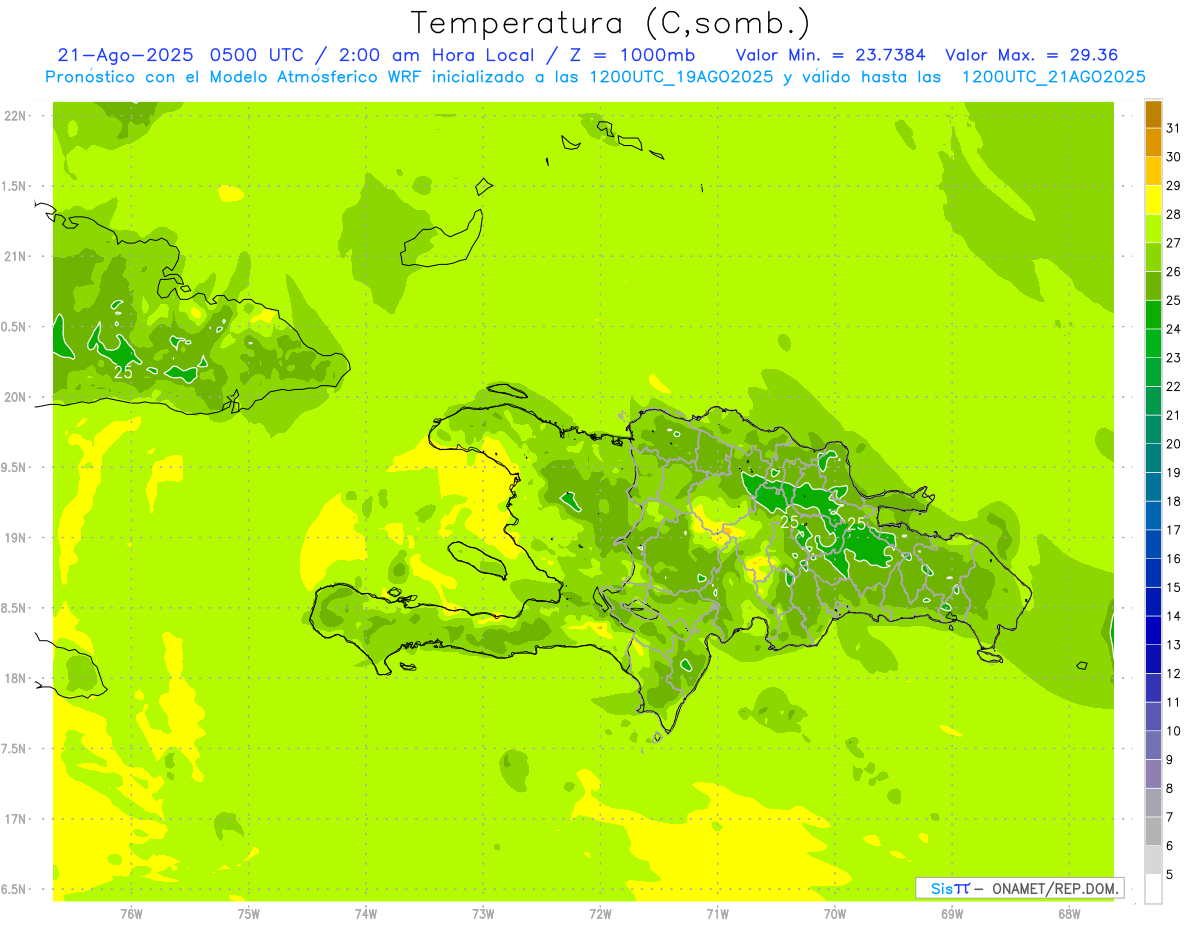Click the '17N' latitude axis label

pos(15,820)
